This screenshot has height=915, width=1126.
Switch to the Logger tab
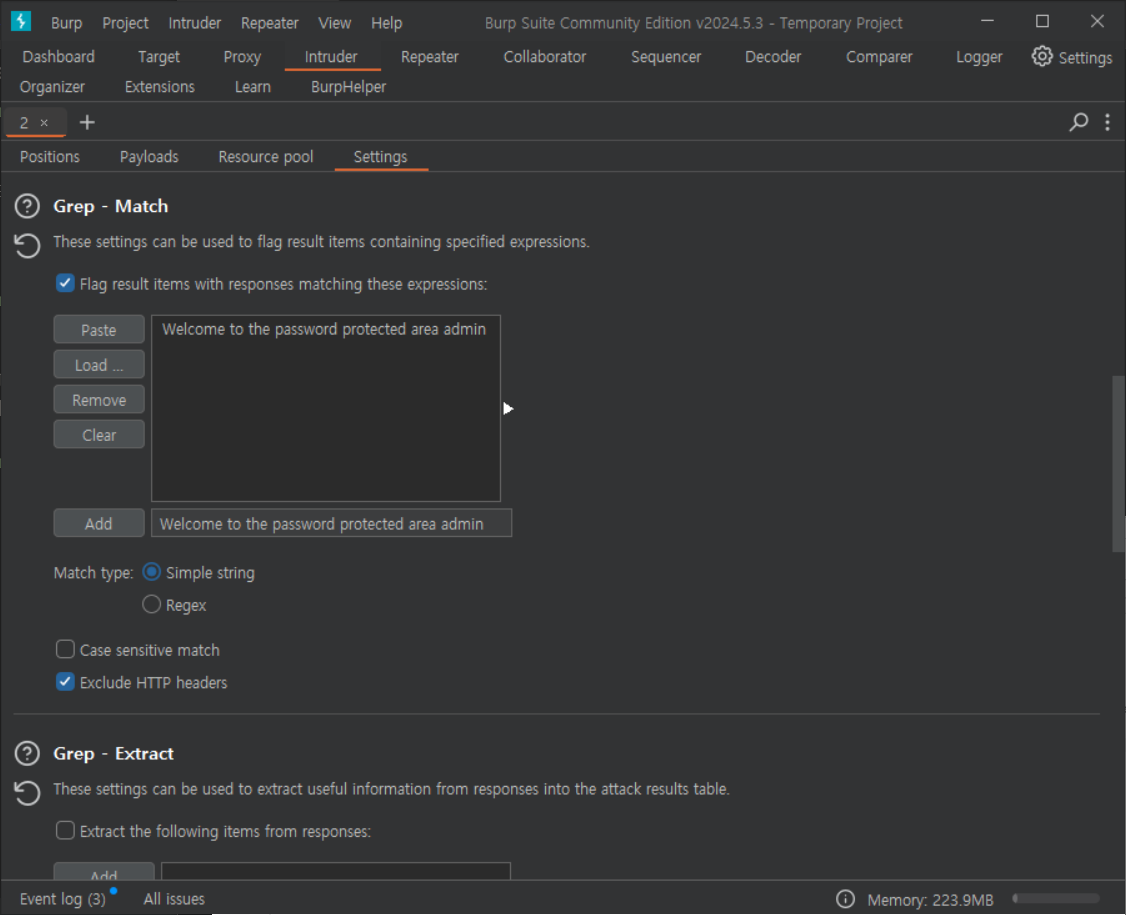979,57
